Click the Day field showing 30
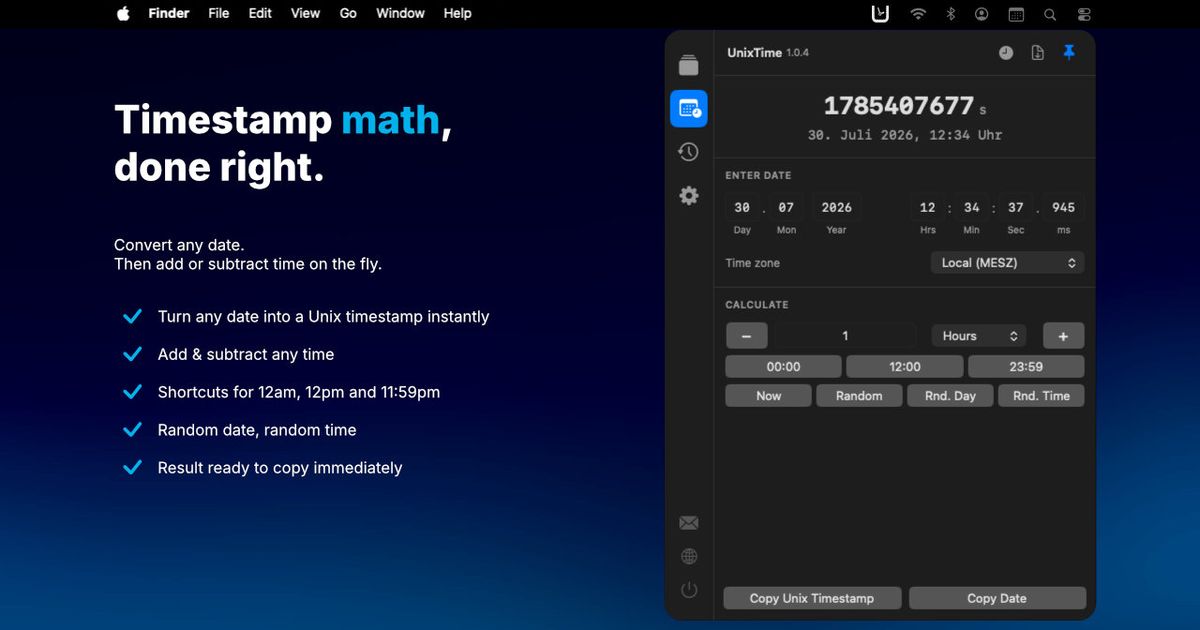 (742, 207)
